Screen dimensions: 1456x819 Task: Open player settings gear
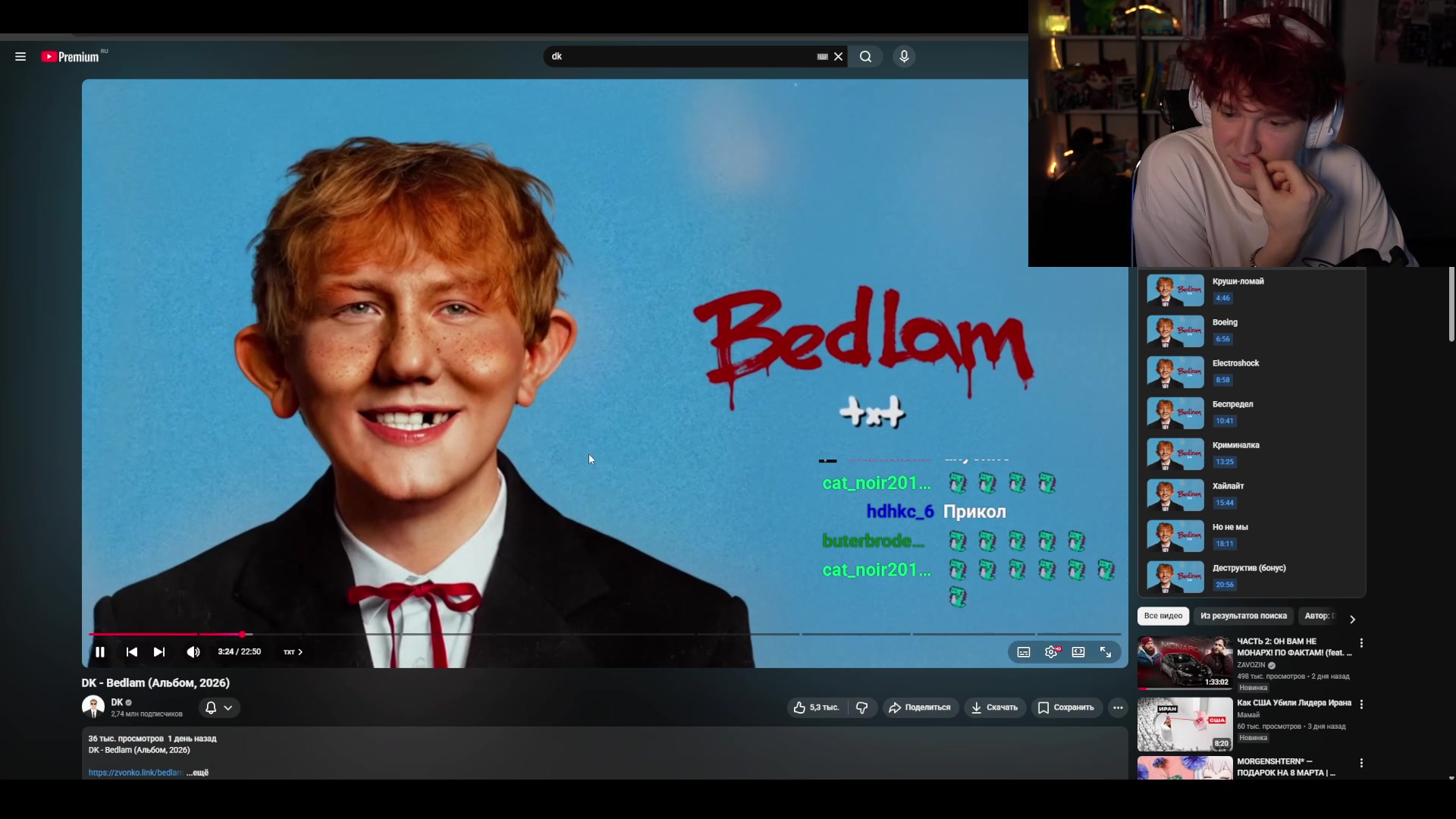1051,652
